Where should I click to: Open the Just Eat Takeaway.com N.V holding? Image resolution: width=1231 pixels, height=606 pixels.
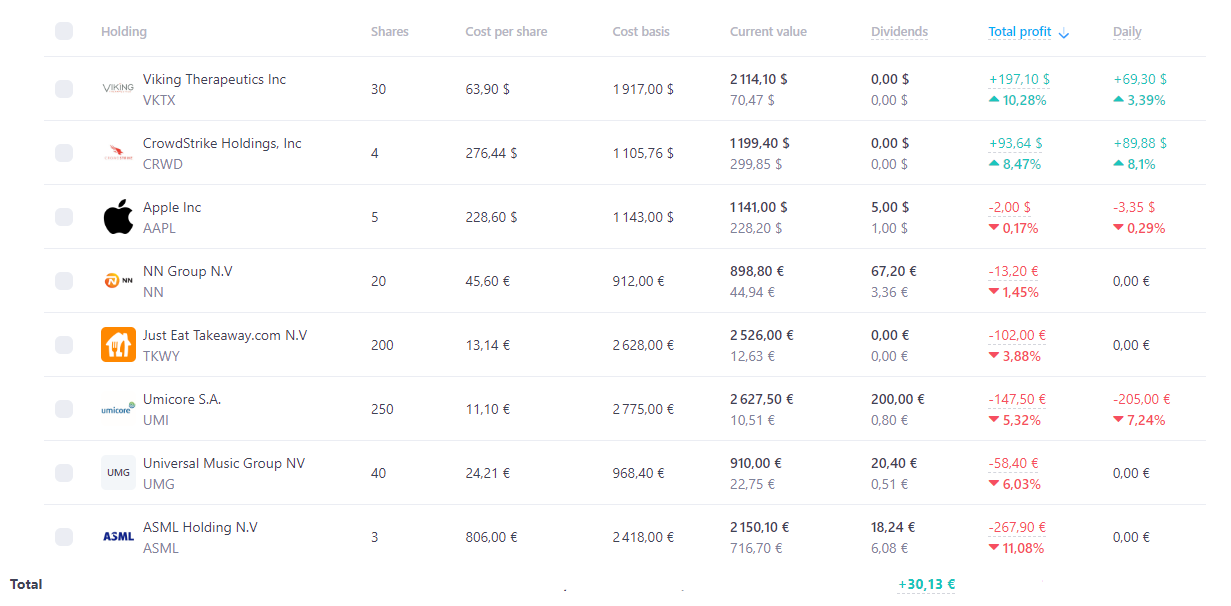225,335
